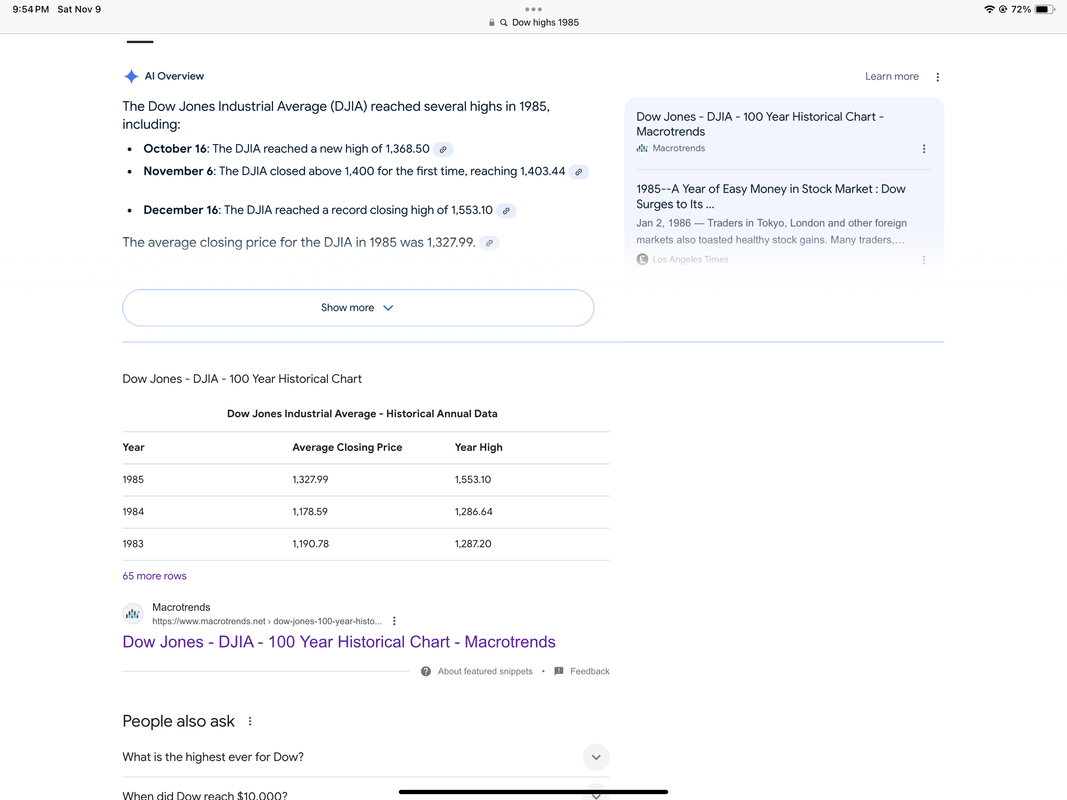Tap the time '9:54 PM' in status bar
The height and width of the screenshot is (800, 1067).
[31, 10]
